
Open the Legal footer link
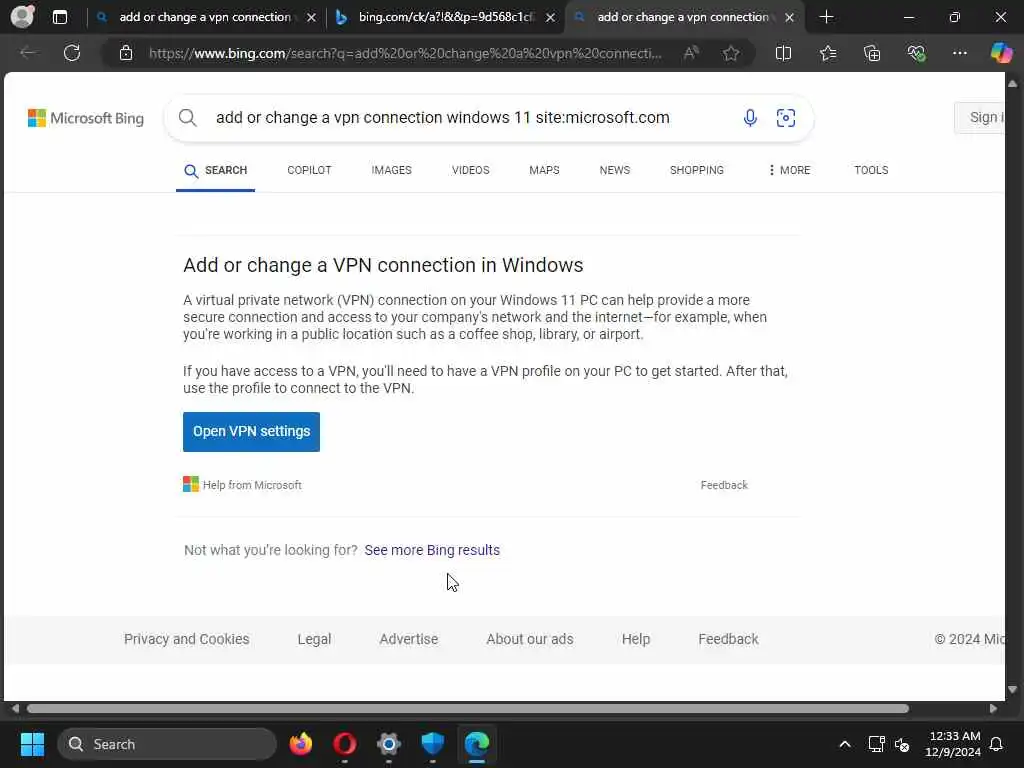[x=314, y=639]
